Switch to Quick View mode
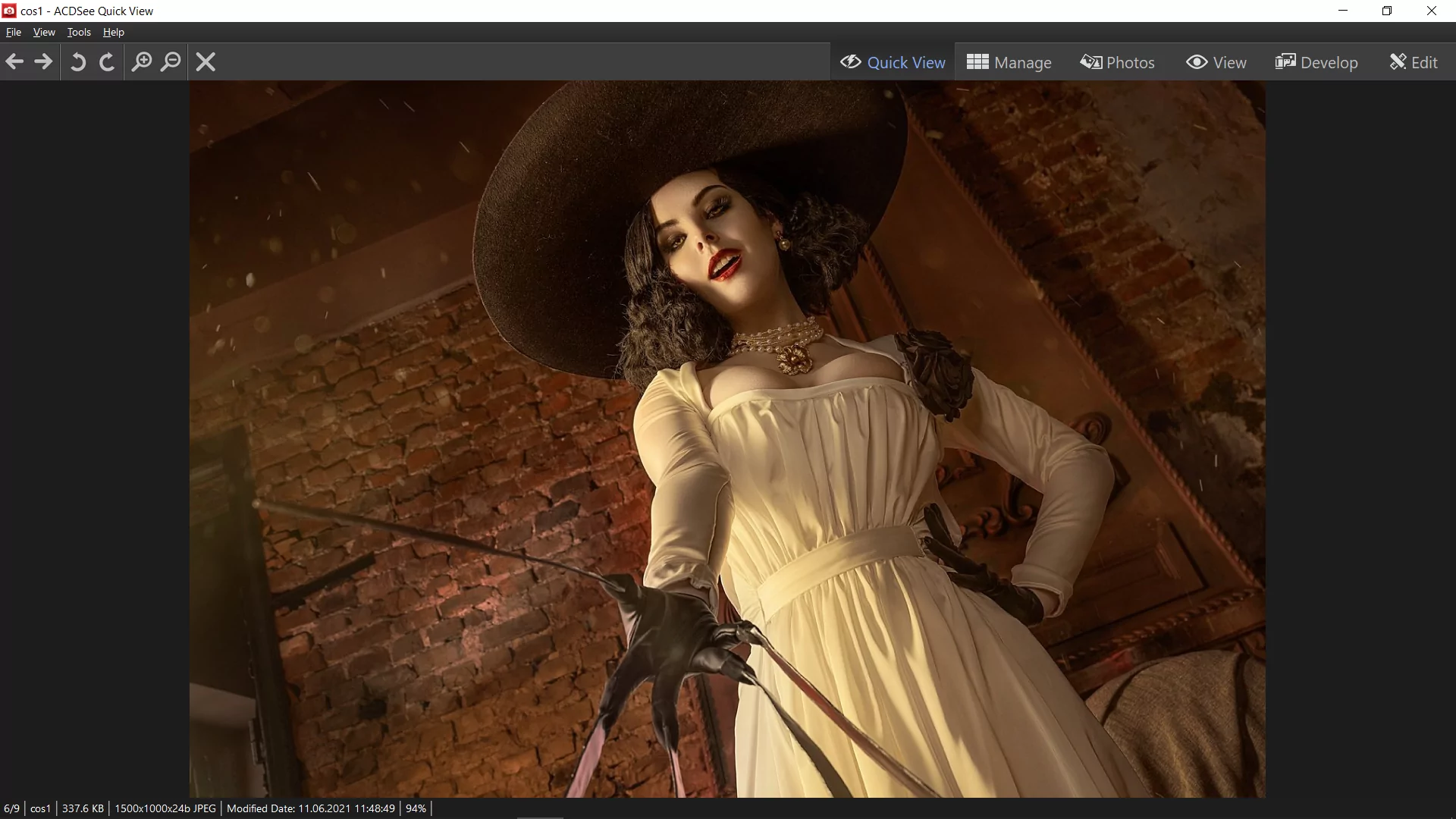 (893, 62)
